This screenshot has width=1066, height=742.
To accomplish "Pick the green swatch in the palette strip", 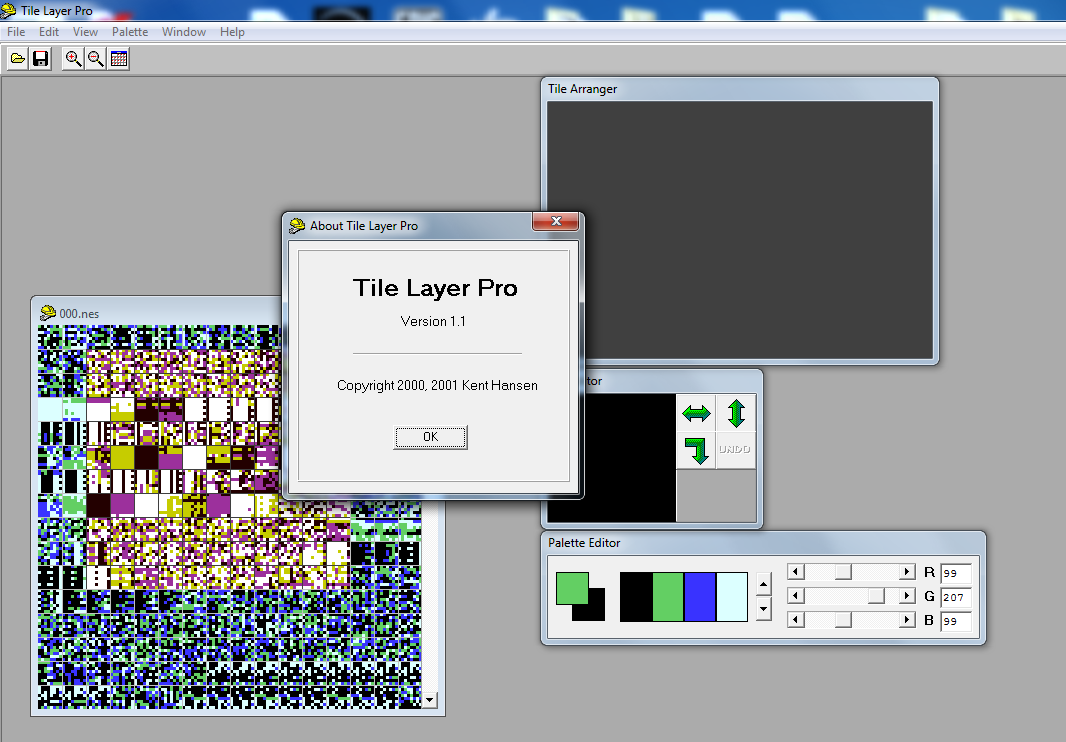I will click(668, 597).
